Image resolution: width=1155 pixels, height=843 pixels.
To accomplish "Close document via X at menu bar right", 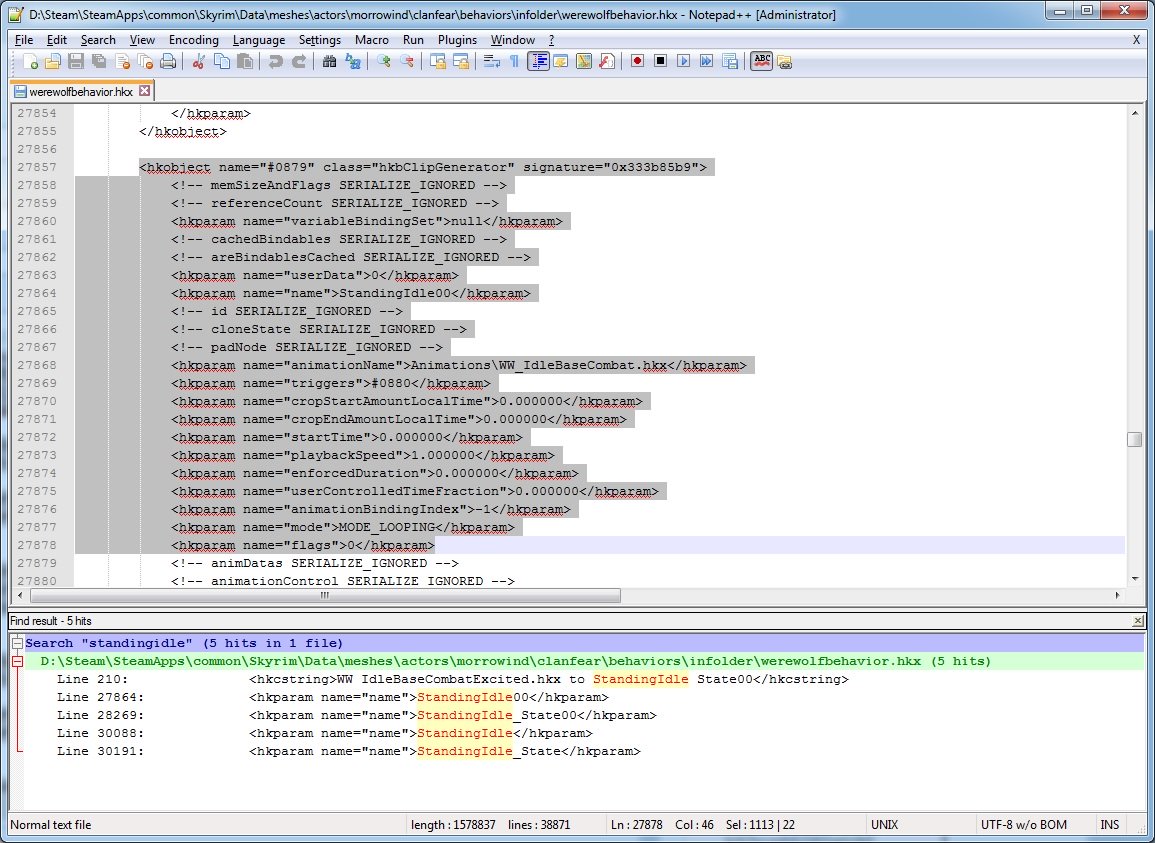I will 1136,40.
